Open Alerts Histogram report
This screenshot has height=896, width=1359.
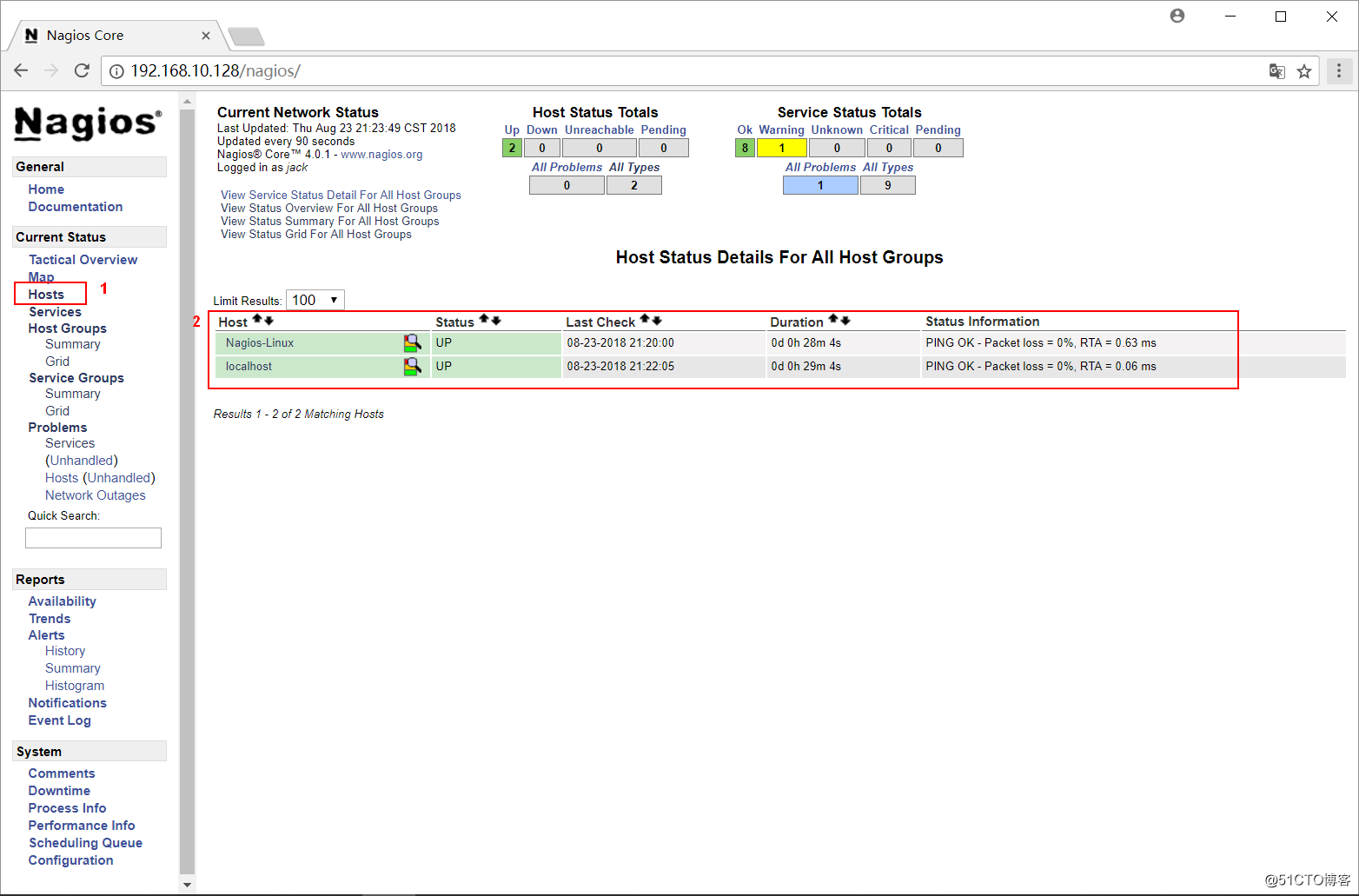click(x=75, y=686)
